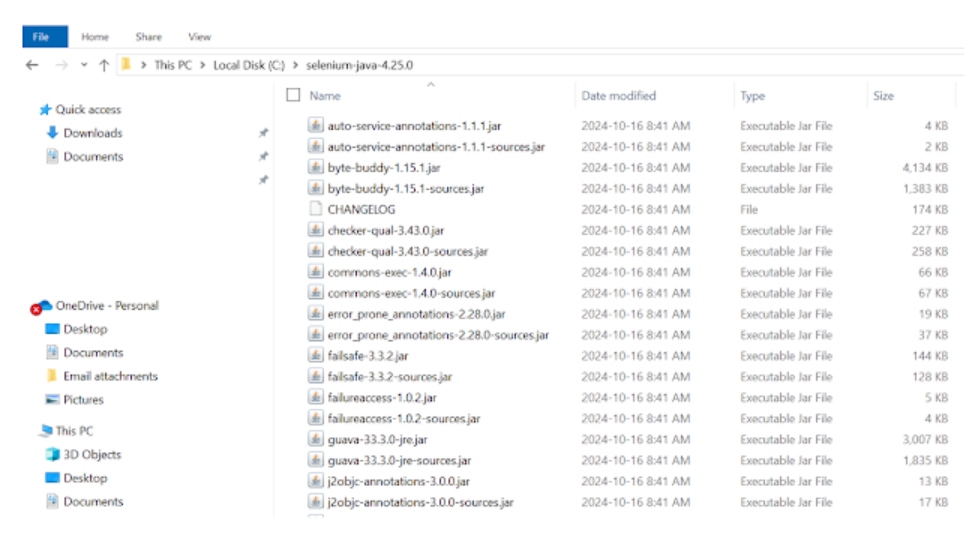This screenshot has height=541, width=974.
Task: Select error_prone_annotations-2.28.0-sources.jar file
Action: 438,335
